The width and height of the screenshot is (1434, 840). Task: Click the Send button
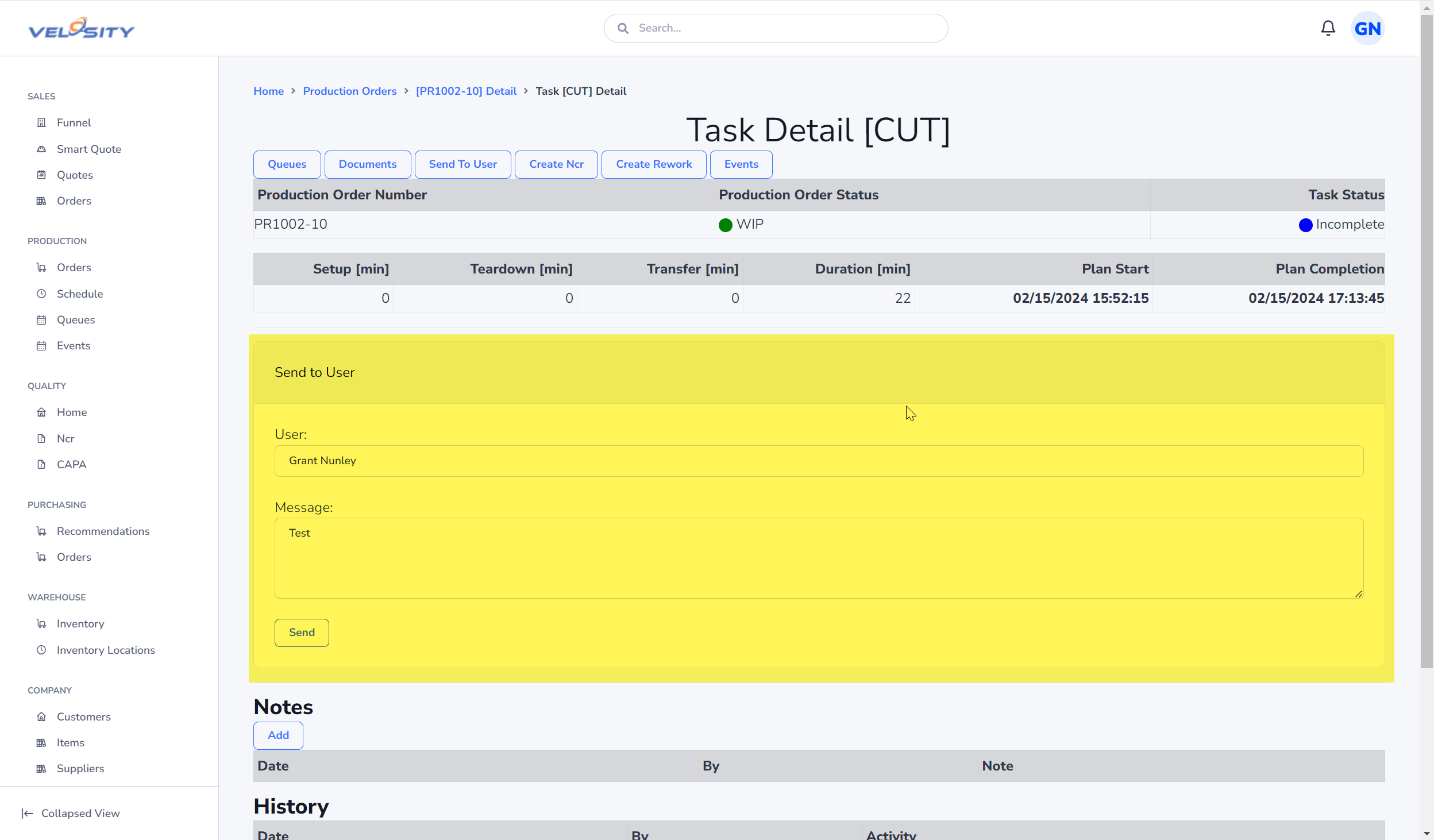(x=302, y=633)
